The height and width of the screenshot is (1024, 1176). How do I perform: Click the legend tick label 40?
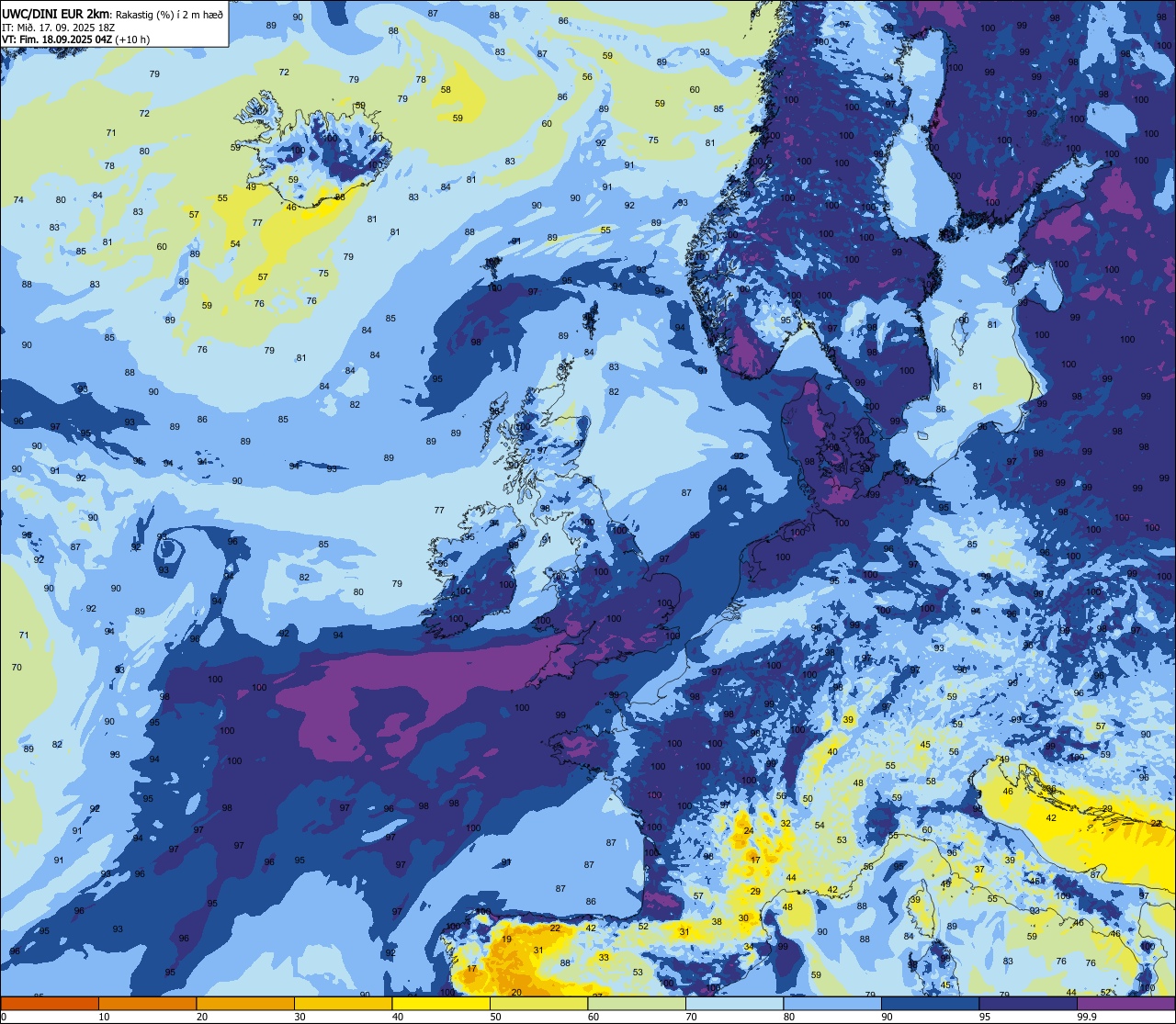coord(398,1017)
